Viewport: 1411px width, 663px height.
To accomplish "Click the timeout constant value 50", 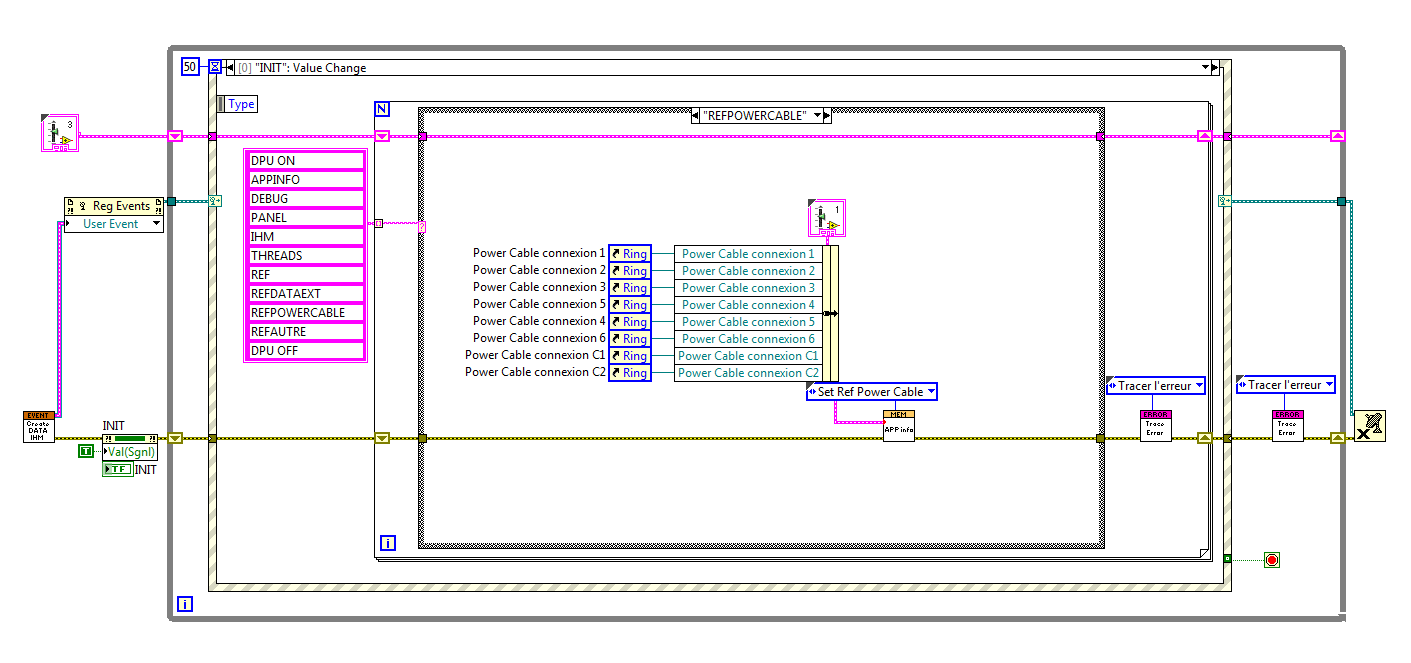I will pyautogui.click(x=190, y=67).
